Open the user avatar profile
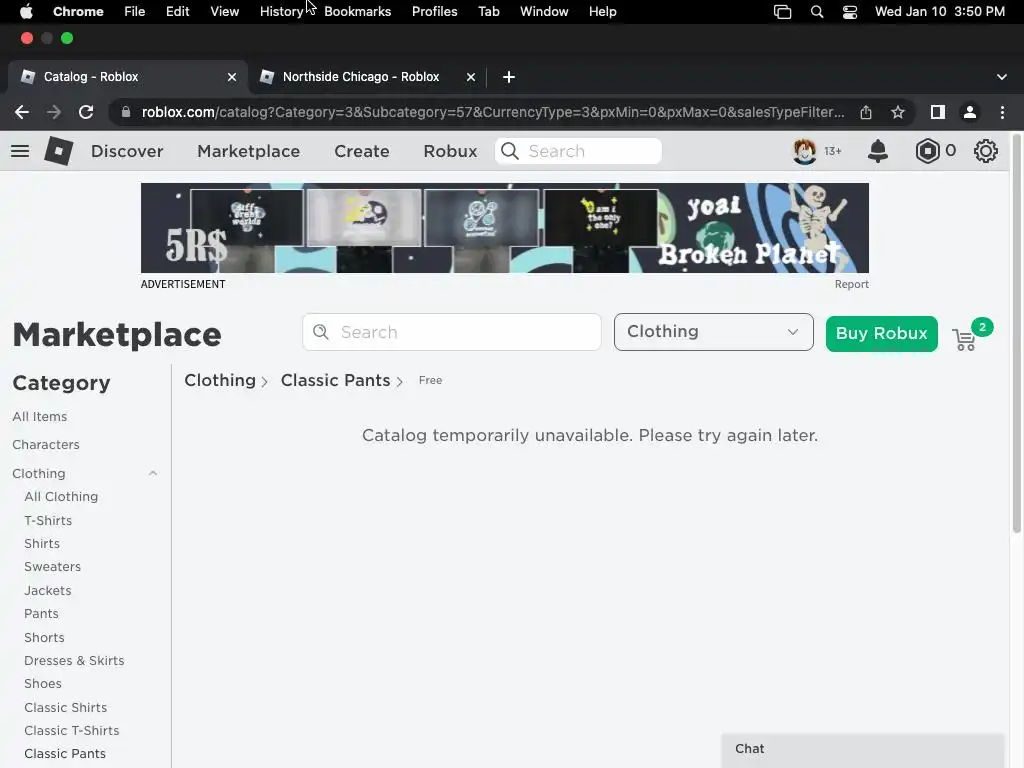Viewport: 1024px width, 768px height. (805, 151)
